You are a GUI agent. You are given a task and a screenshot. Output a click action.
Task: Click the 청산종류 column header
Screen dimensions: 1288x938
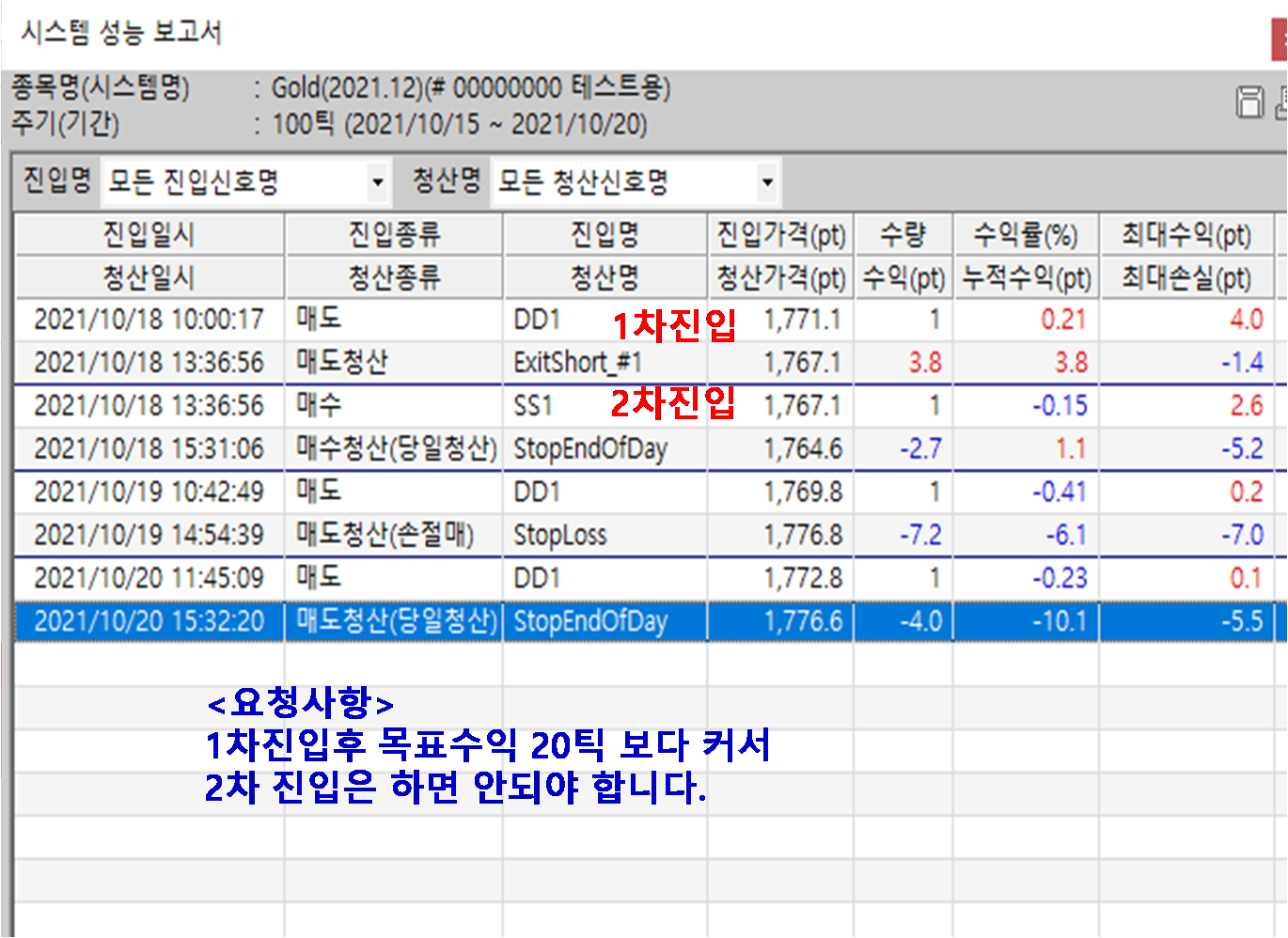coord(393,278)
